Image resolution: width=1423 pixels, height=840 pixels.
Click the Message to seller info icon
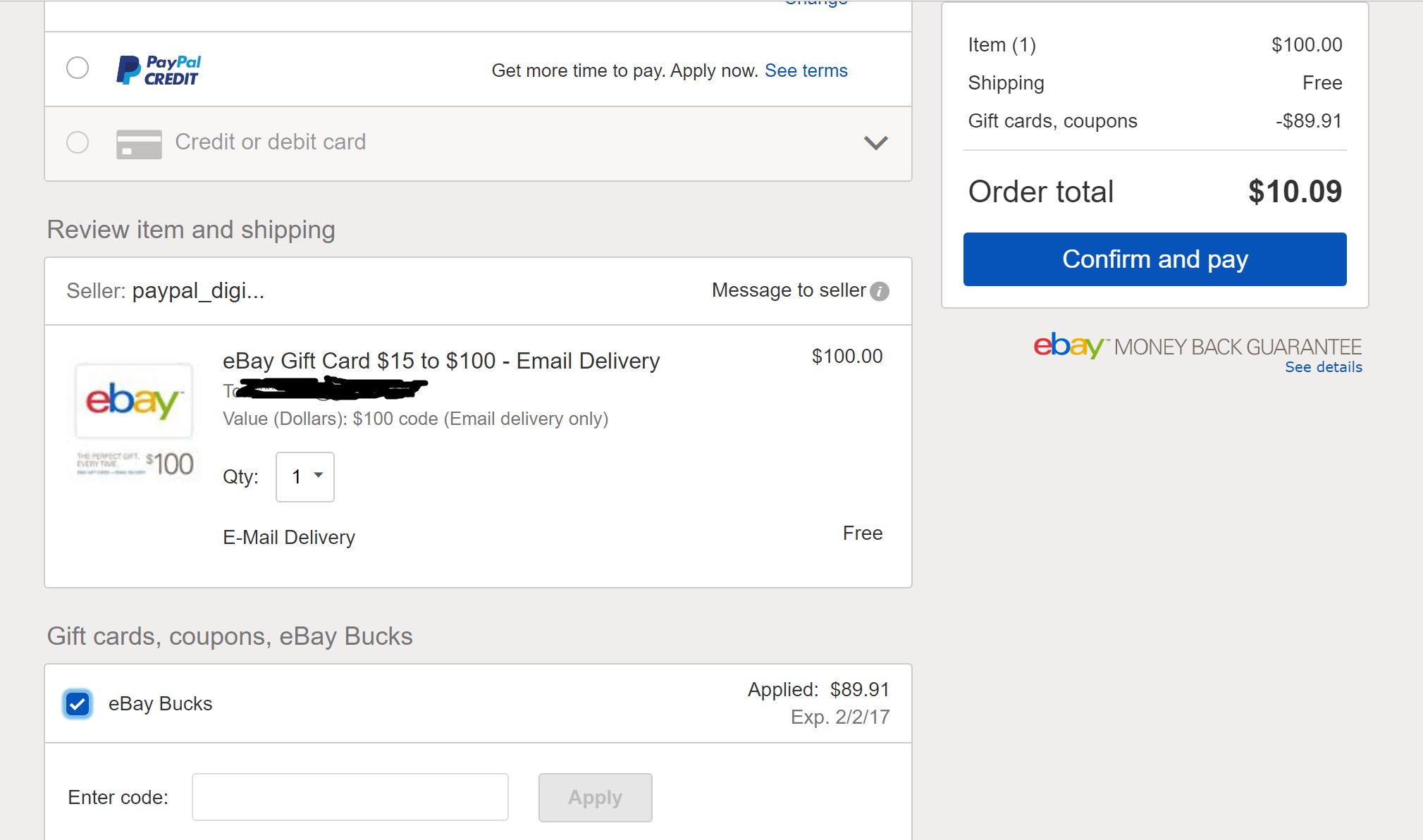tap(880, 291)
